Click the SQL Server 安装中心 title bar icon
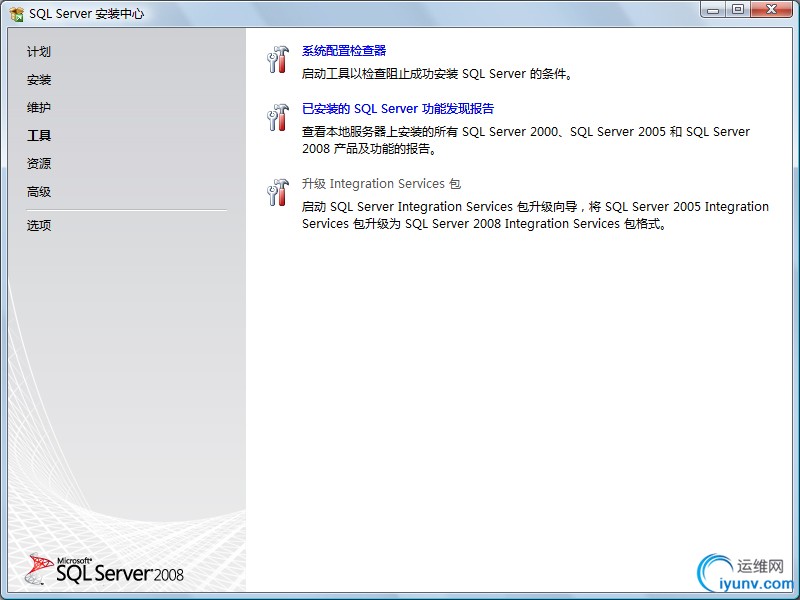Screen dimensions: 800x600 click(x=17, y=14)
